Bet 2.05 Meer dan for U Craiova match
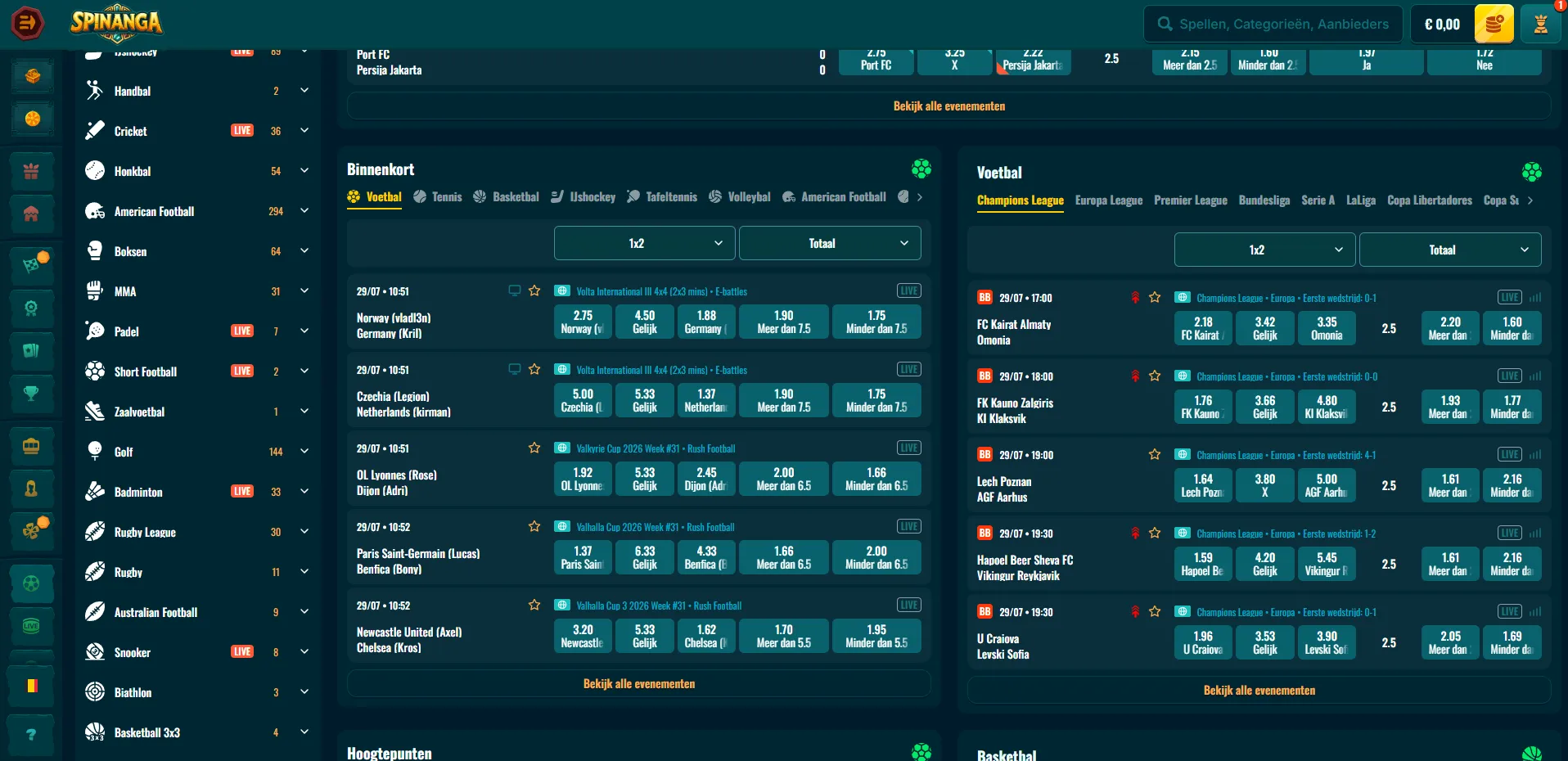This screenshot has width=1568, height=761. click(x=1450, y=642)
